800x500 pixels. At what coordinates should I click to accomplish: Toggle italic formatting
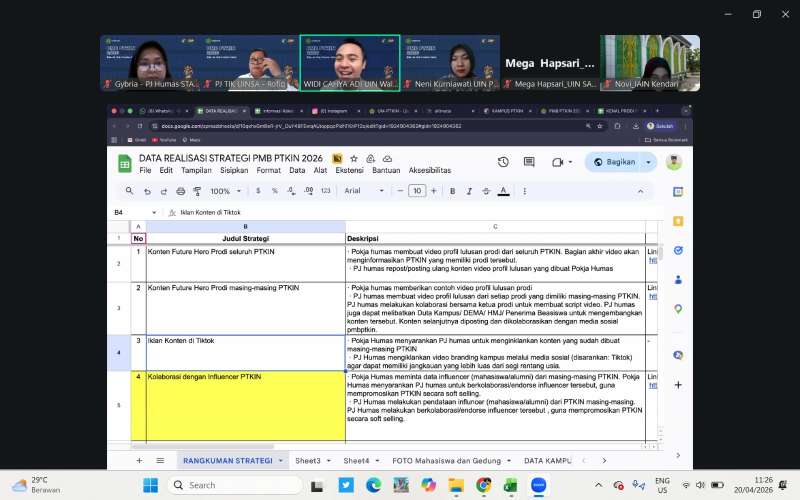pyautogui.click(x=468, y=191)
